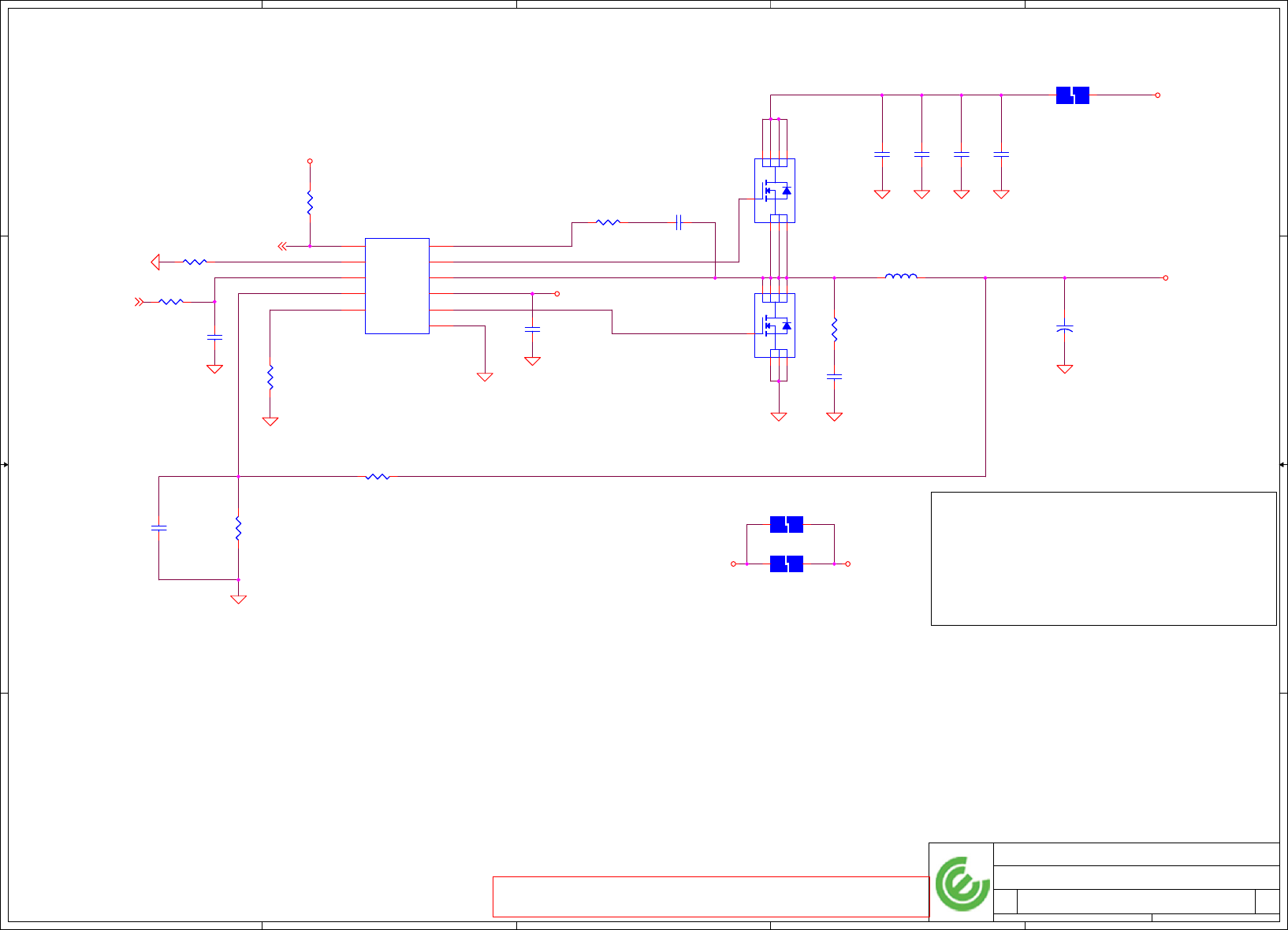Select resistor to ground below controller's left pins
The width and height of the screenshot is (1288, 930).
point(270,377)
